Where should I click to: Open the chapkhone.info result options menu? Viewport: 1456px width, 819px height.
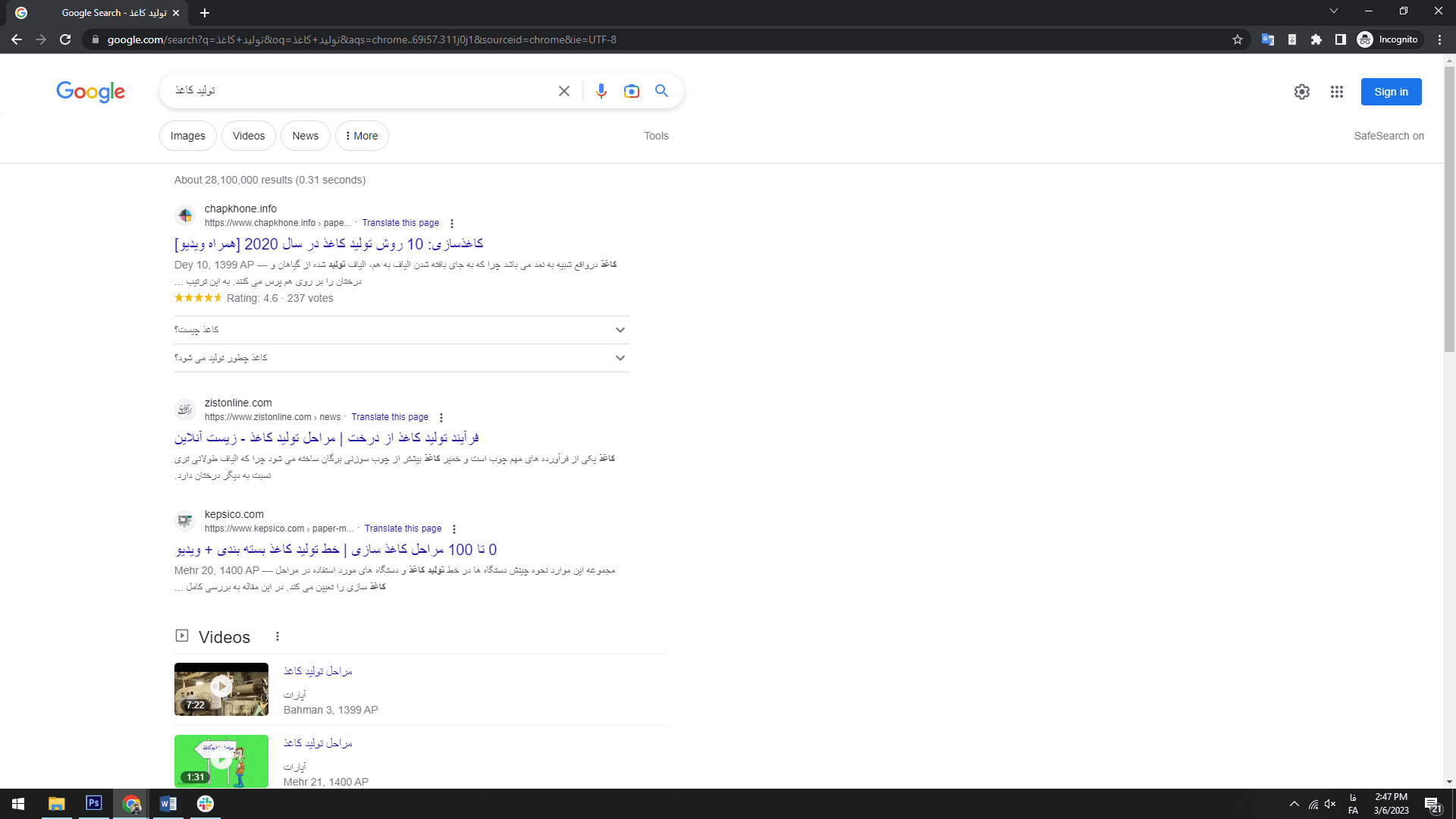(452, 224)
